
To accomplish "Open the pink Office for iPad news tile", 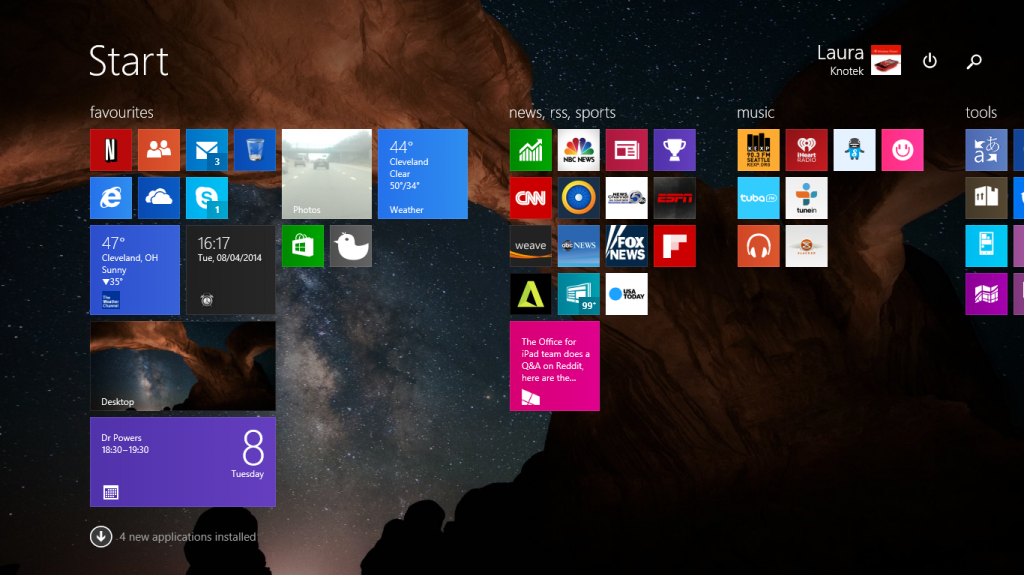I will point(554,366).
